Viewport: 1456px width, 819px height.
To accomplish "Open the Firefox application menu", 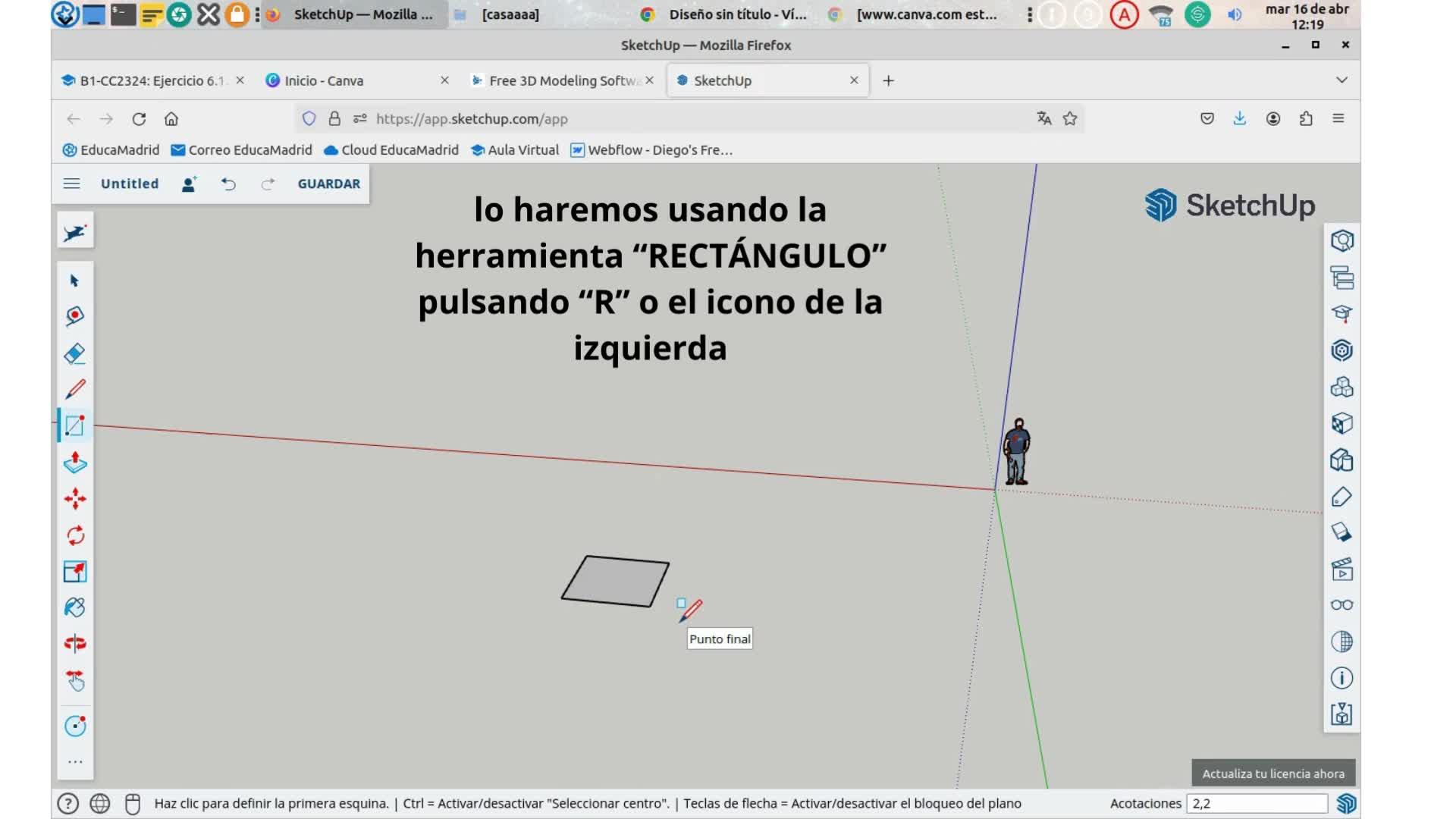I will click(1338, 118).
